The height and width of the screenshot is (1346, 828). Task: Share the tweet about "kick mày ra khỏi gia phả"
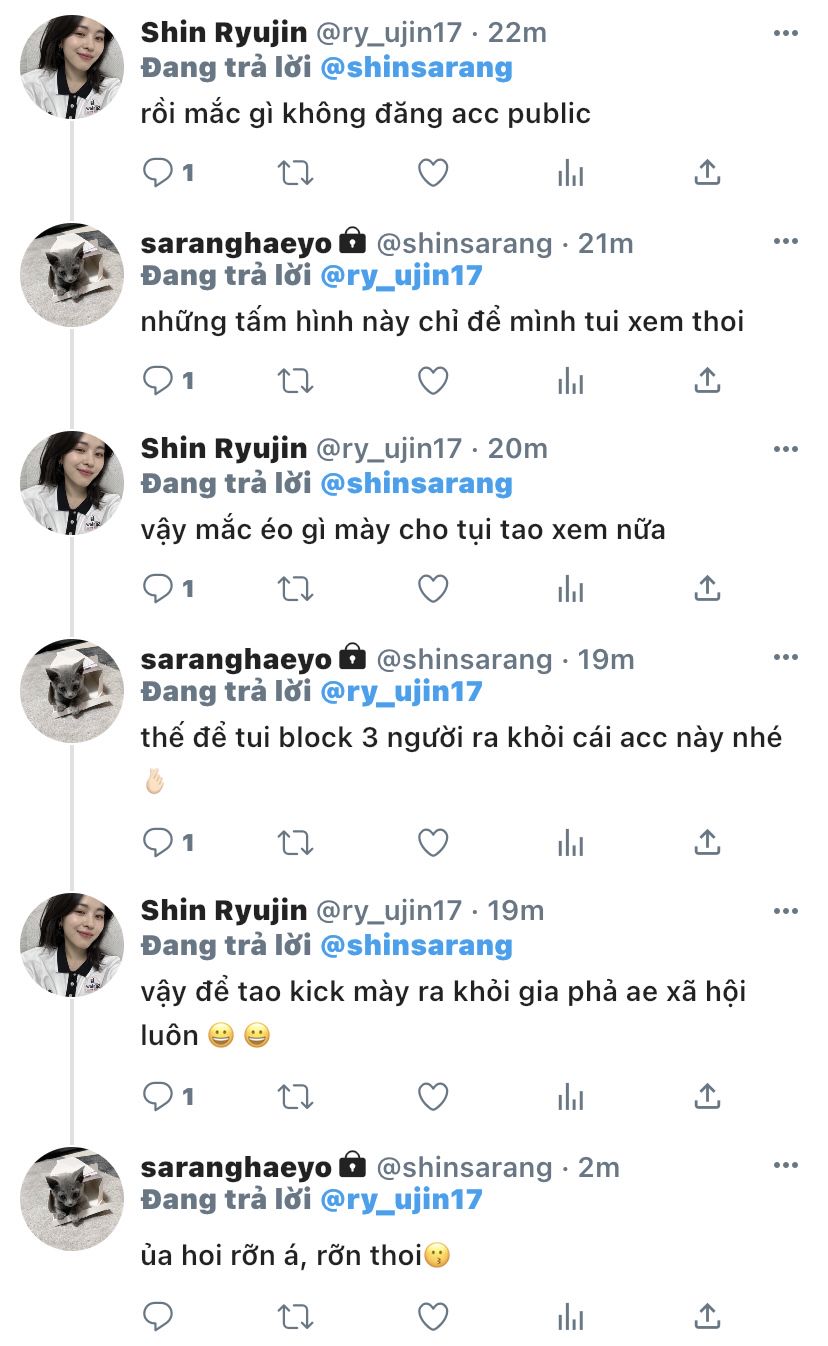[707, 1097]
